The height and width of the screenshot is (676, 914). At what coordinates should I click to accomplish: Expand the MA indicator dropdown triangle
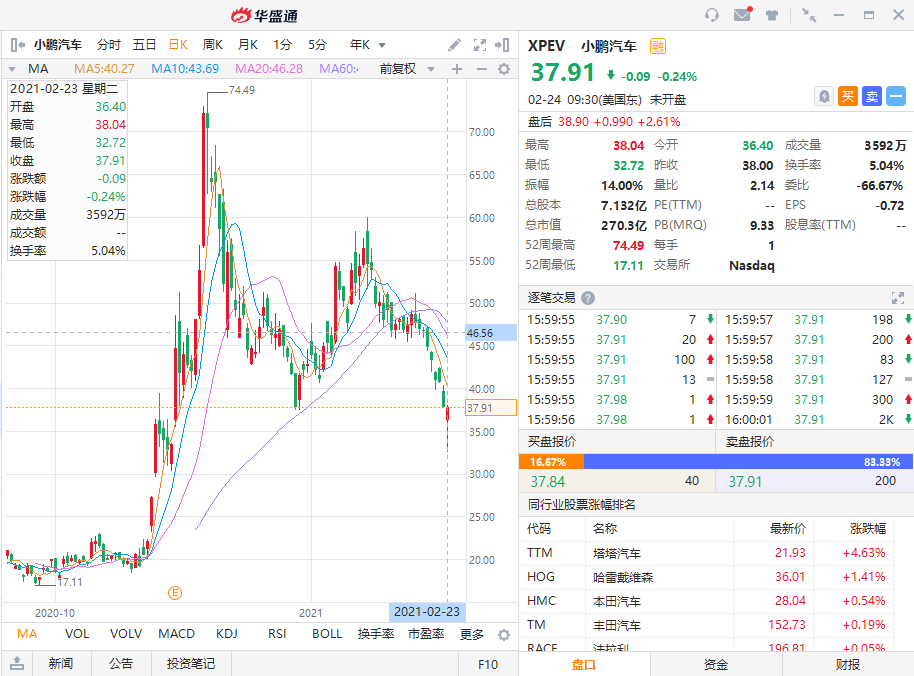[12, 69]
